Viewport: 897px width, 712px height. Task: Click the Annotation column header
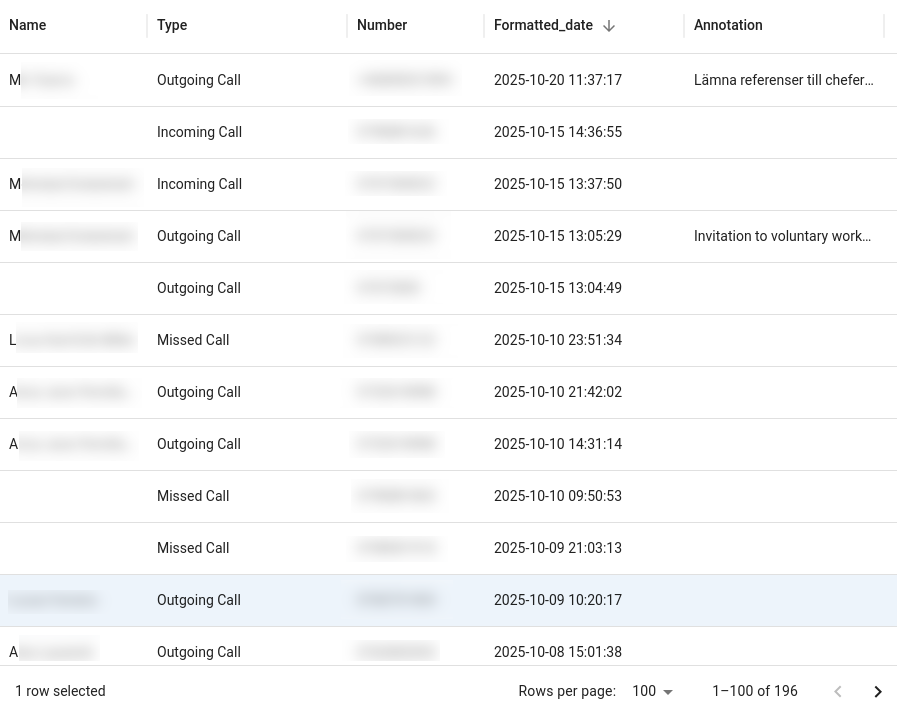click(728, 25)
